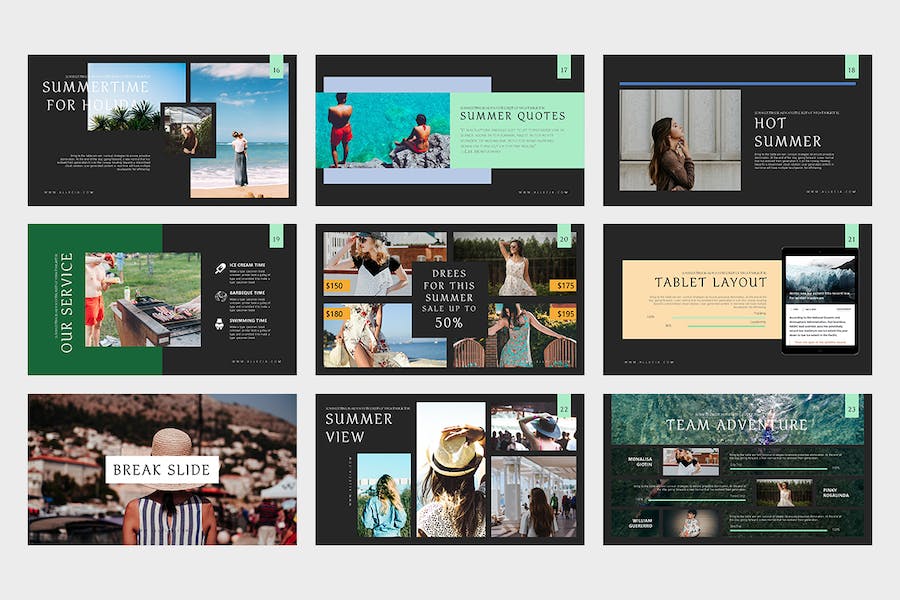Click the barbeque globe icon

[220, 296]
